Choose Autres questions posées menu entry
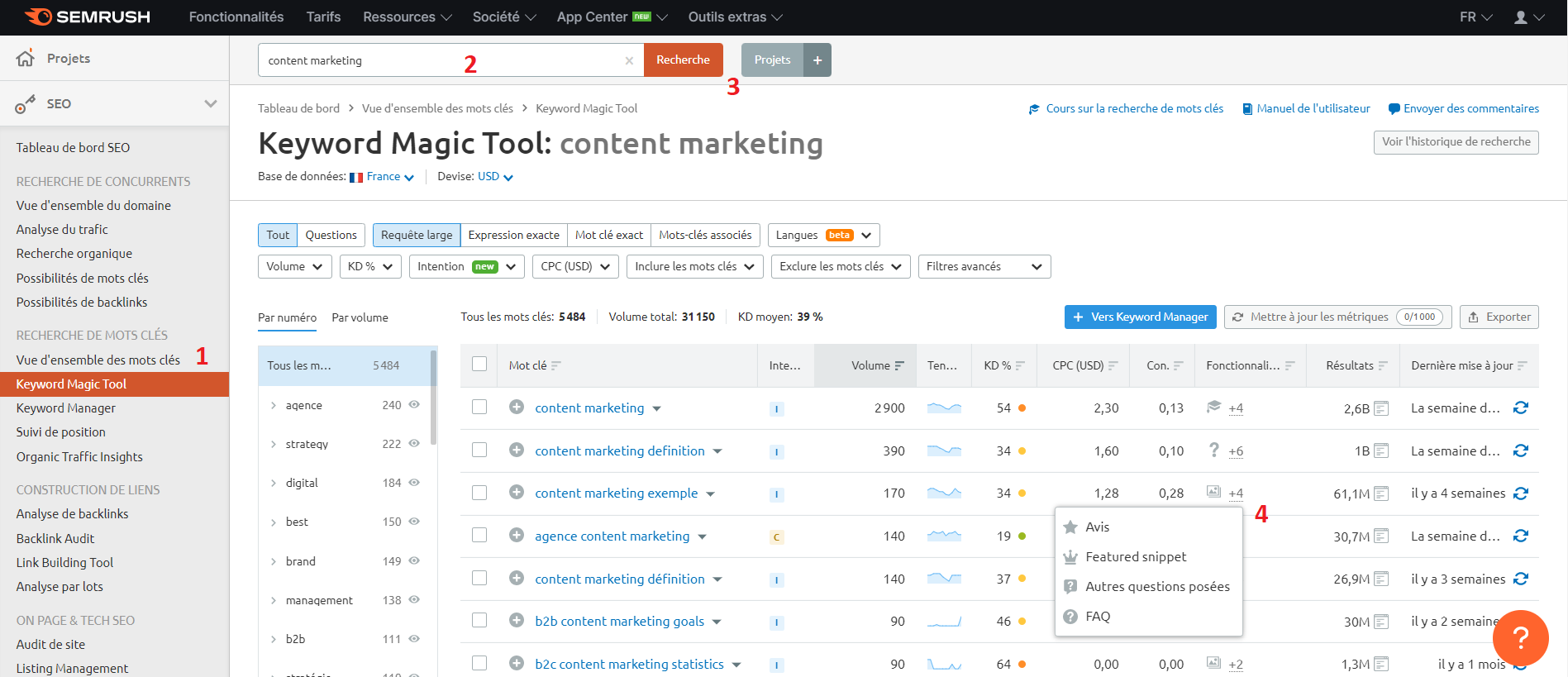The height and width of the screenshot is (677, 1568). [x=1149, y=586]
